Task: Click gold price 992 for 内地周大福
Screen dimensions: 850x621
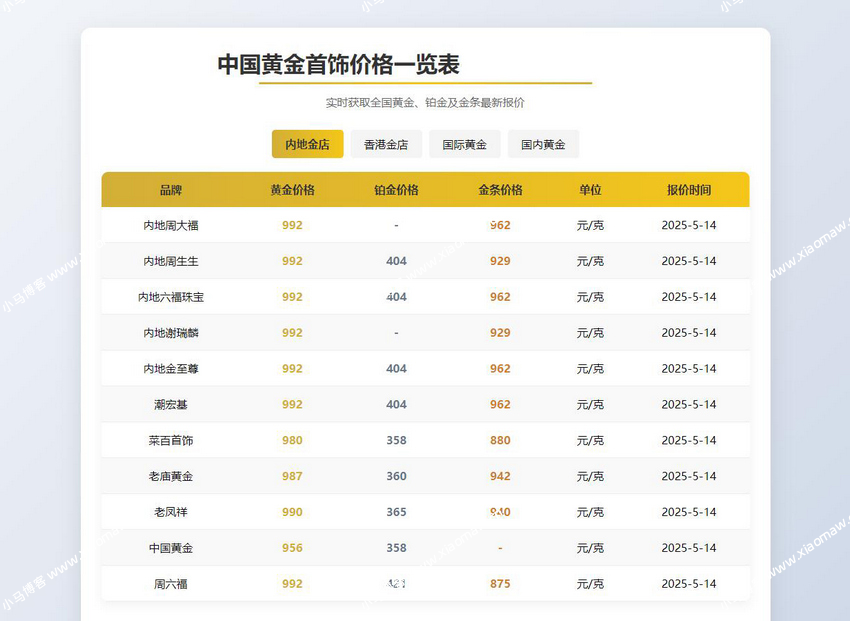Action: (292, 225)
